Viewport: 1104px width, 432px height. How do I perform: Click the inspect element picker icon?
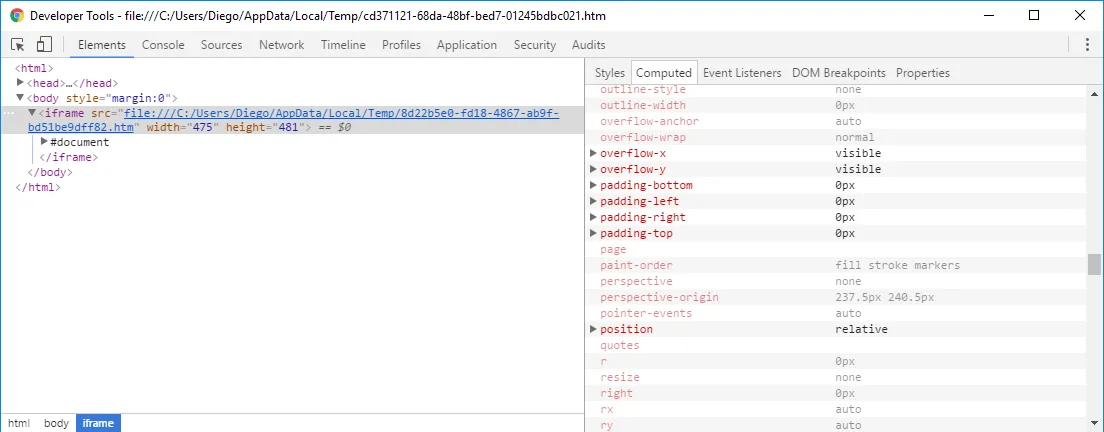(18, 45)
